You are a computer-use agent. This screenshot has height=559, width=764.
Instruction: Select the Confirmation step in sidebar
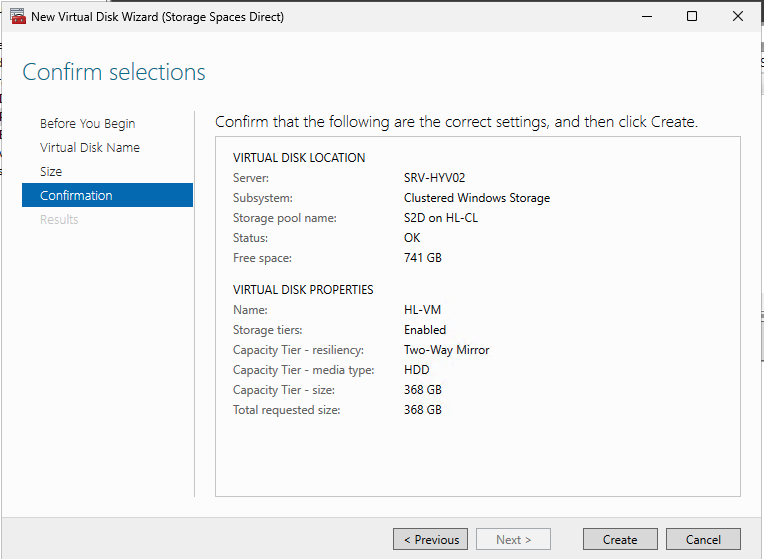click(x=76, y=196)
